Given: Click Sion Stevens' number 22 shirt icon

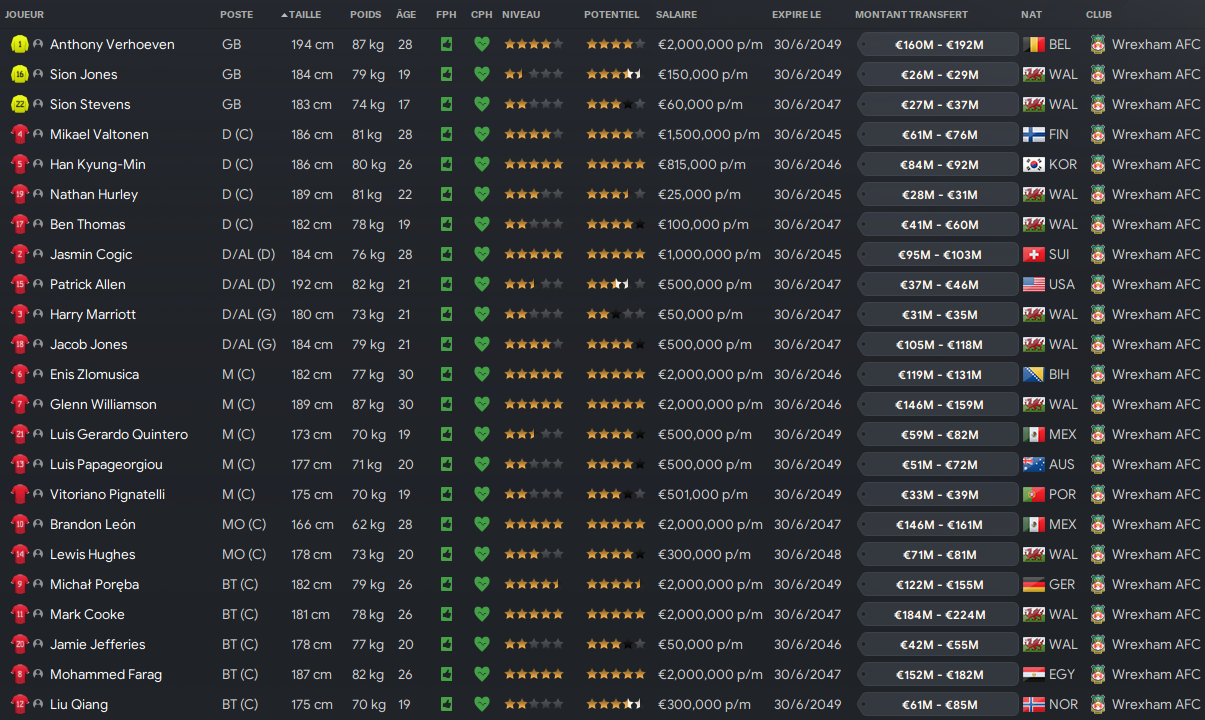Looking at the screenshot, I should [19, 104].
